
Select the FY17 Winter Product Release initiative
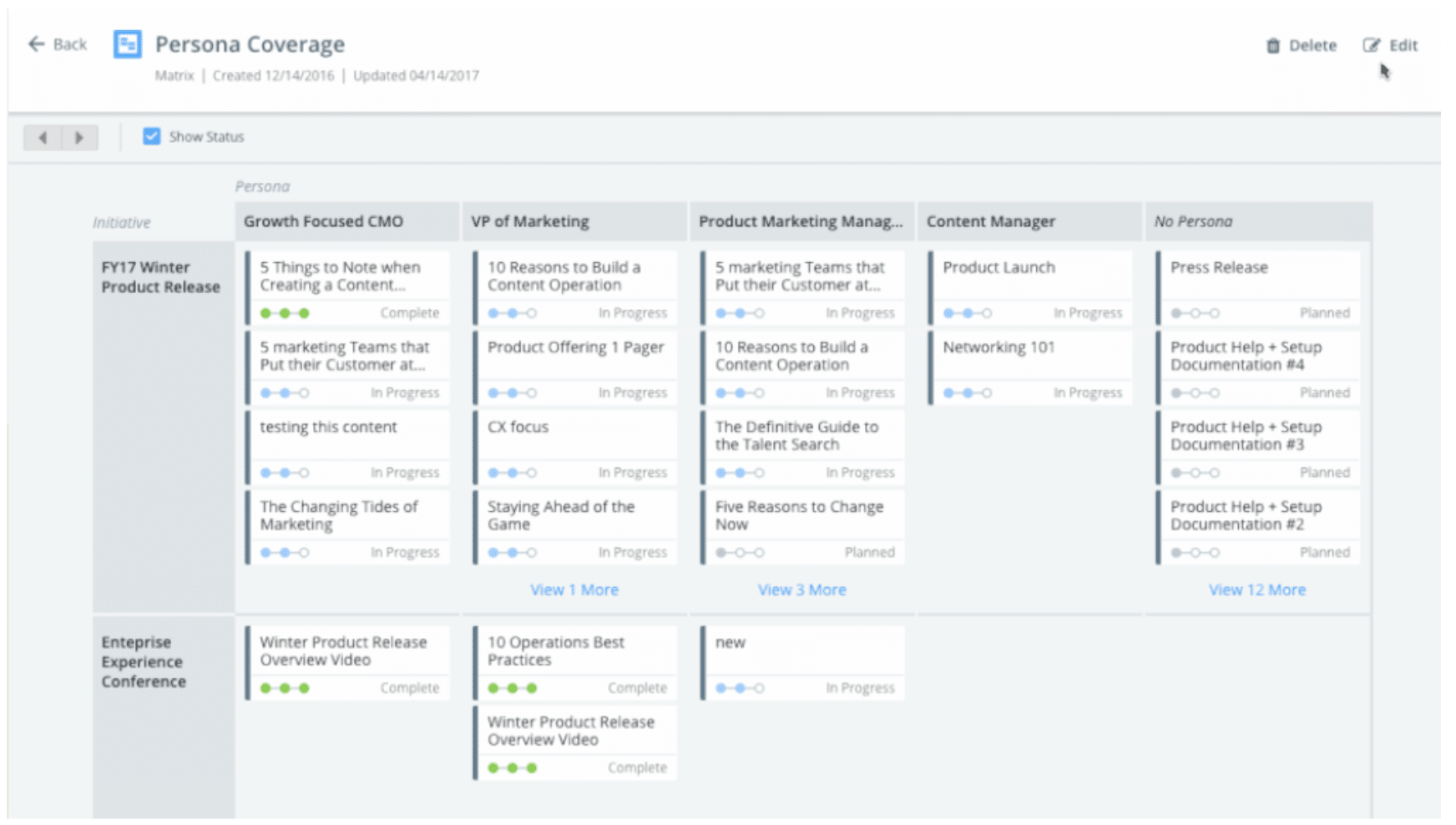(x=160, y=277)
